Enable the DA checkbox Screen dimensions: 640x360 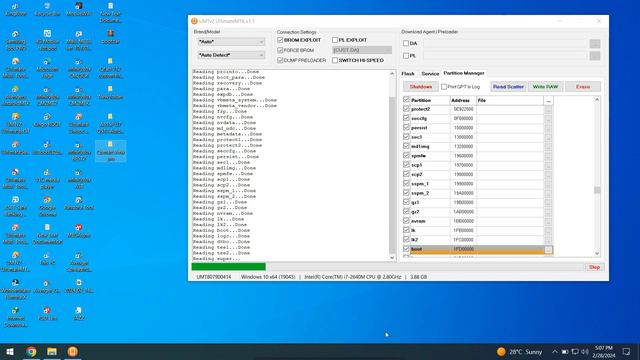tap(406, 43)
